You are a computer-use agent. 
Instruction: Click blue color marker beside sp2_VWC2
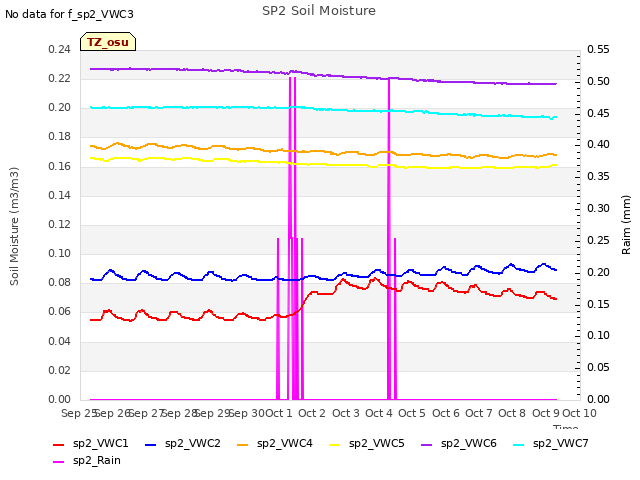click(x=151, y=445)
